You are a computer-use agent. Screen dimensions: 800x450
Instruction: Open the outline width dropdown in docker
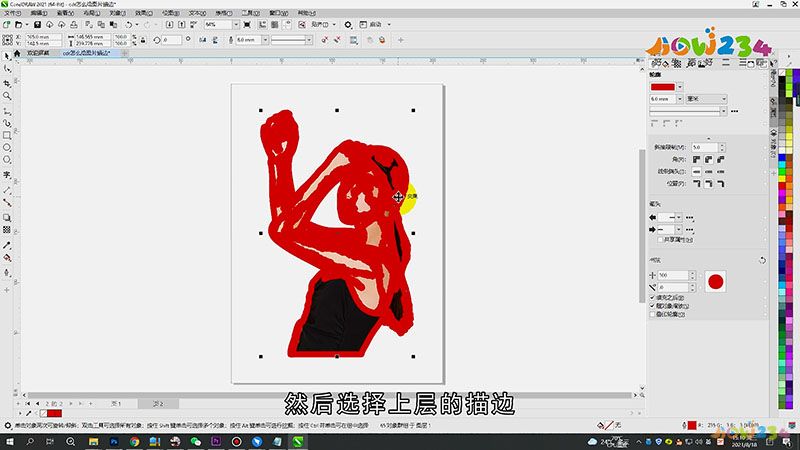click(x=680, y=99)
